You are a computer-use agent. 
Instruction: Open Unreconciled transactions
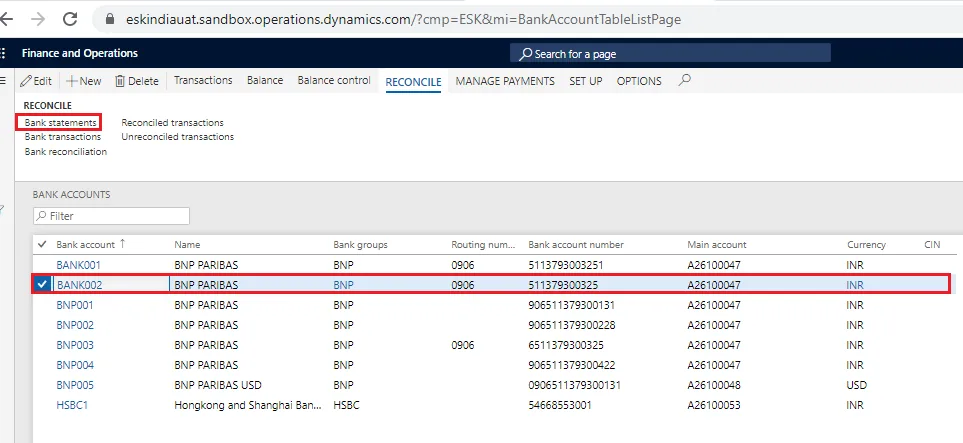pos(177,136)
